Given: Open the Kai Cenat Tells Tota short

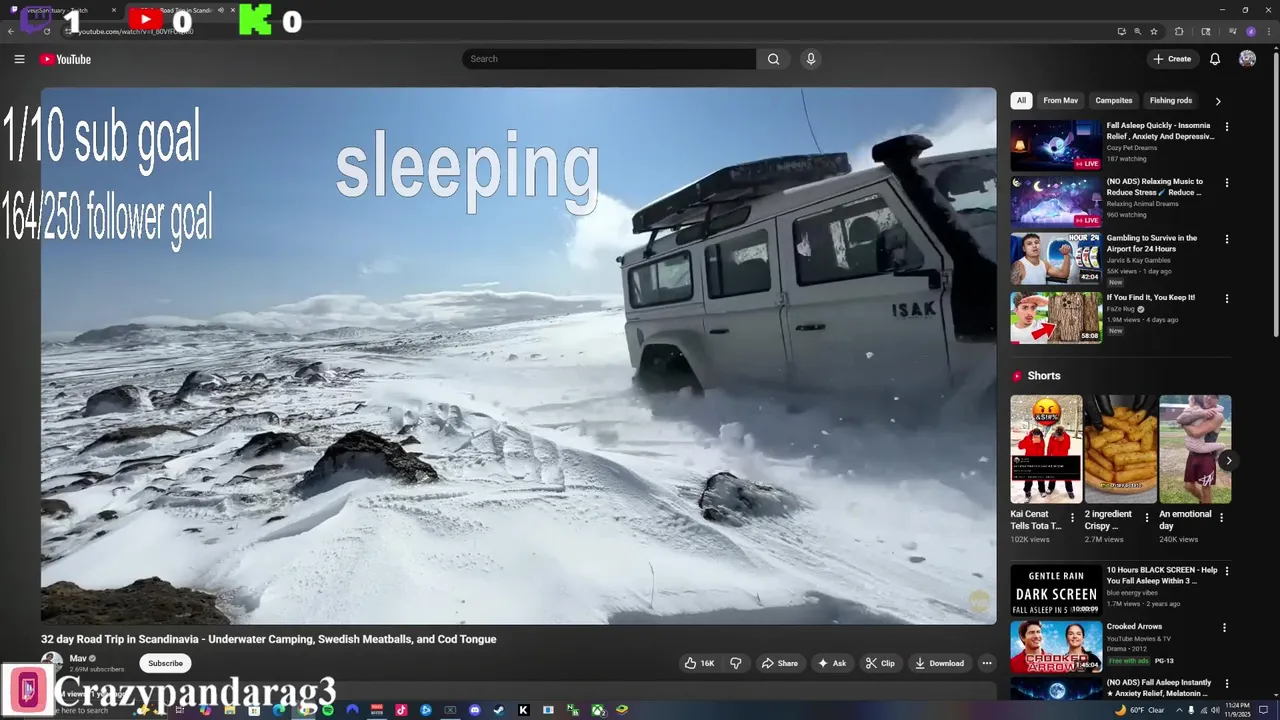Looking at the screenshot, I should [x=1046, y=449].
